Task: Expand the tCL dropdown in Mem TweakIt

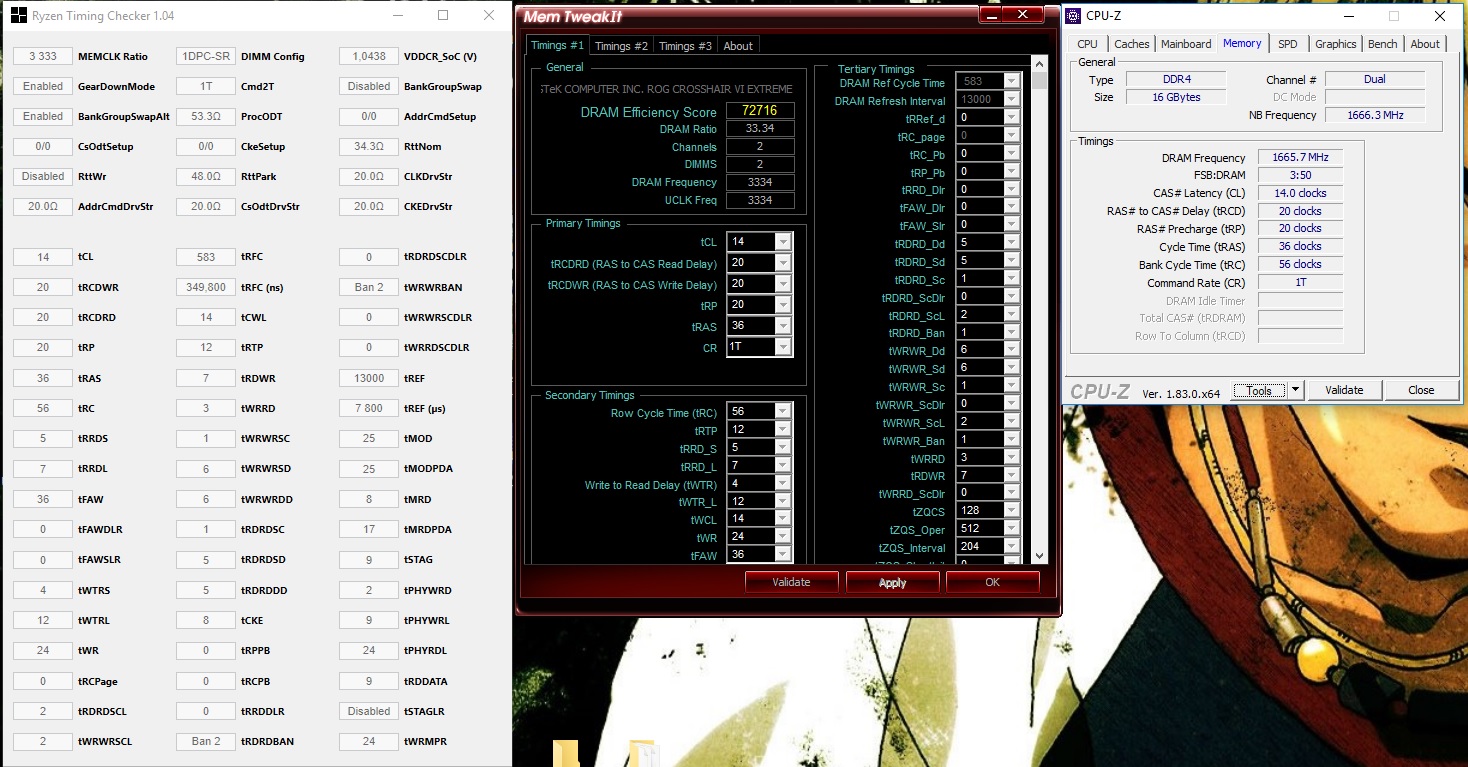Action: coord(783,242)
